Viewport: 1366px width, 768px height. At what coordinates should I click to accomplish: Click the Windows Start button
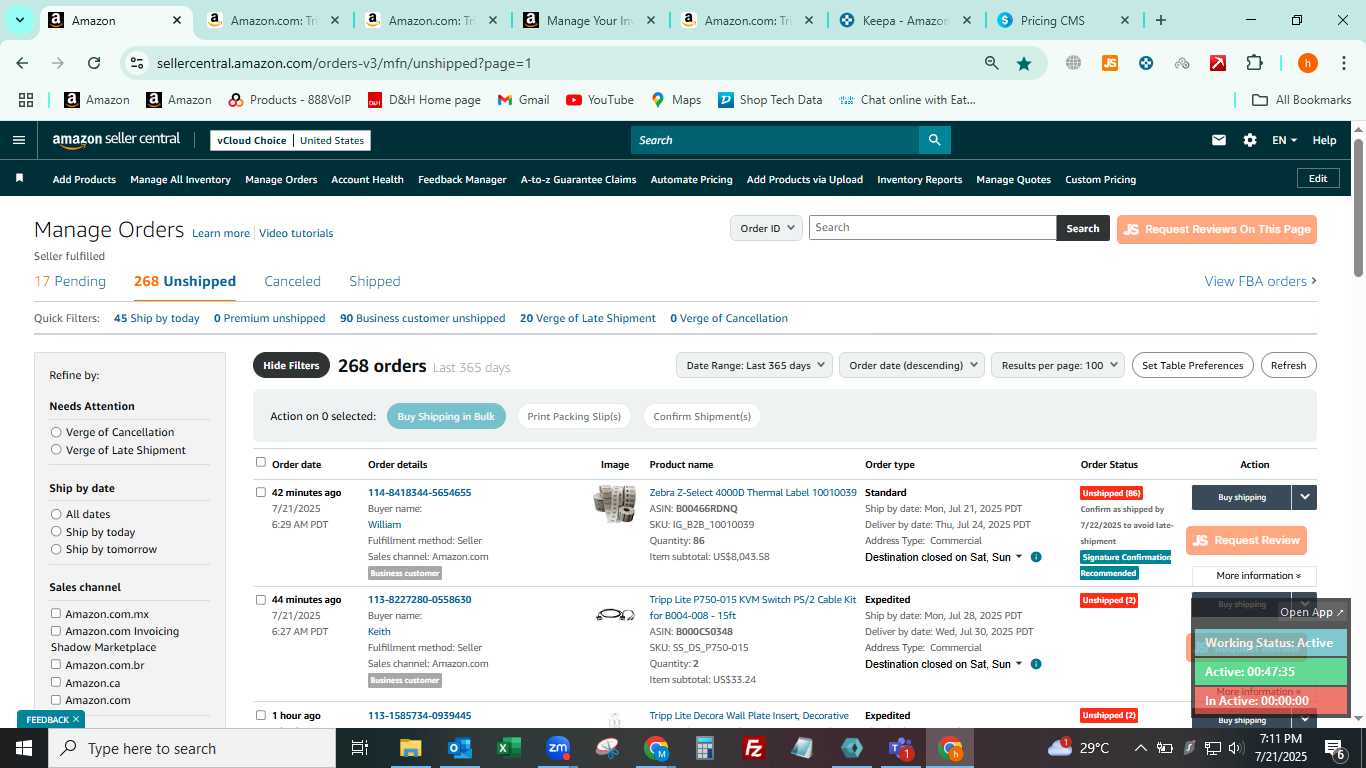(x=23, y=748)
